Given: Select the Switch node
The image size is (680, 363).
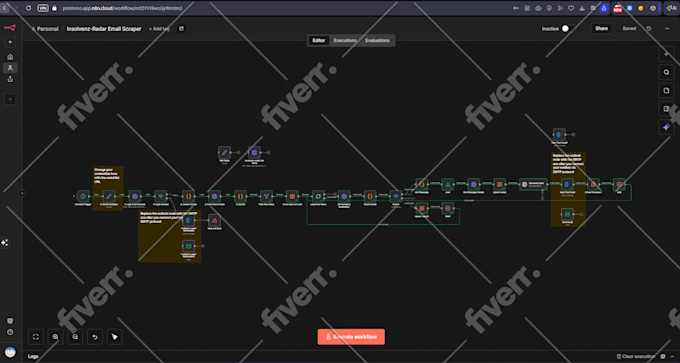Looking at the screenshot, I should point(396,196).
